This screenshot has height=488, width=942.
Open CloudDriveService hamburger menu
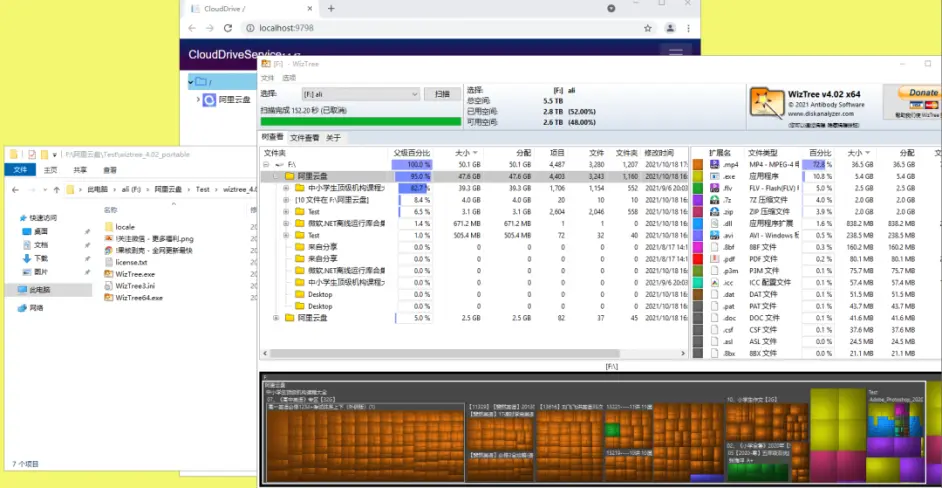tap(675, 53)
